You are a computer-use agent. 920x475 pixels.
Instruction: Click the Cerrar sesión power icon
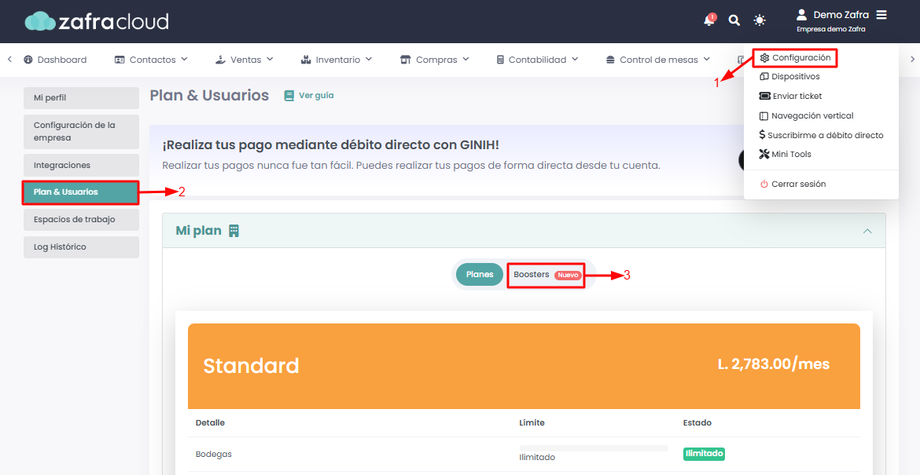(764, 184)
